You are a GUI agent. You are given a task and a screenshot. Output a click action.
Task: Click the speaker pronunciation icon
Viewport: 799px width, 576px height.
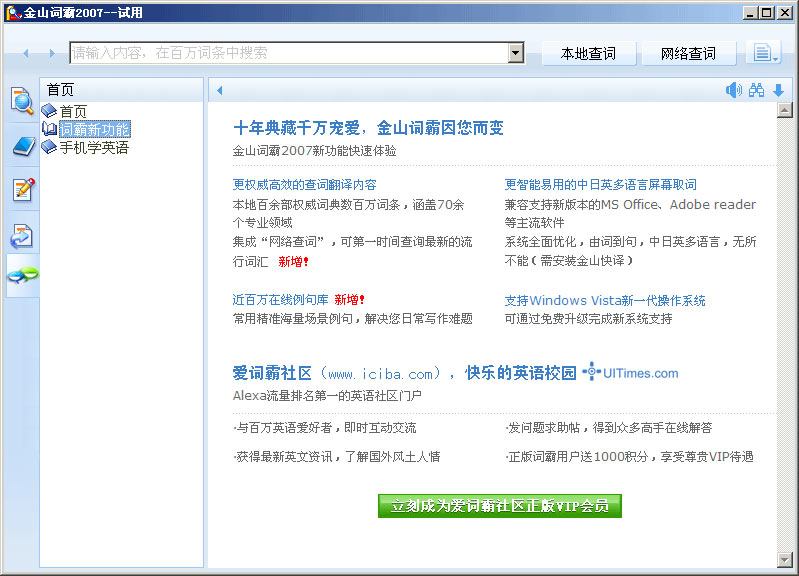point(734,90)
